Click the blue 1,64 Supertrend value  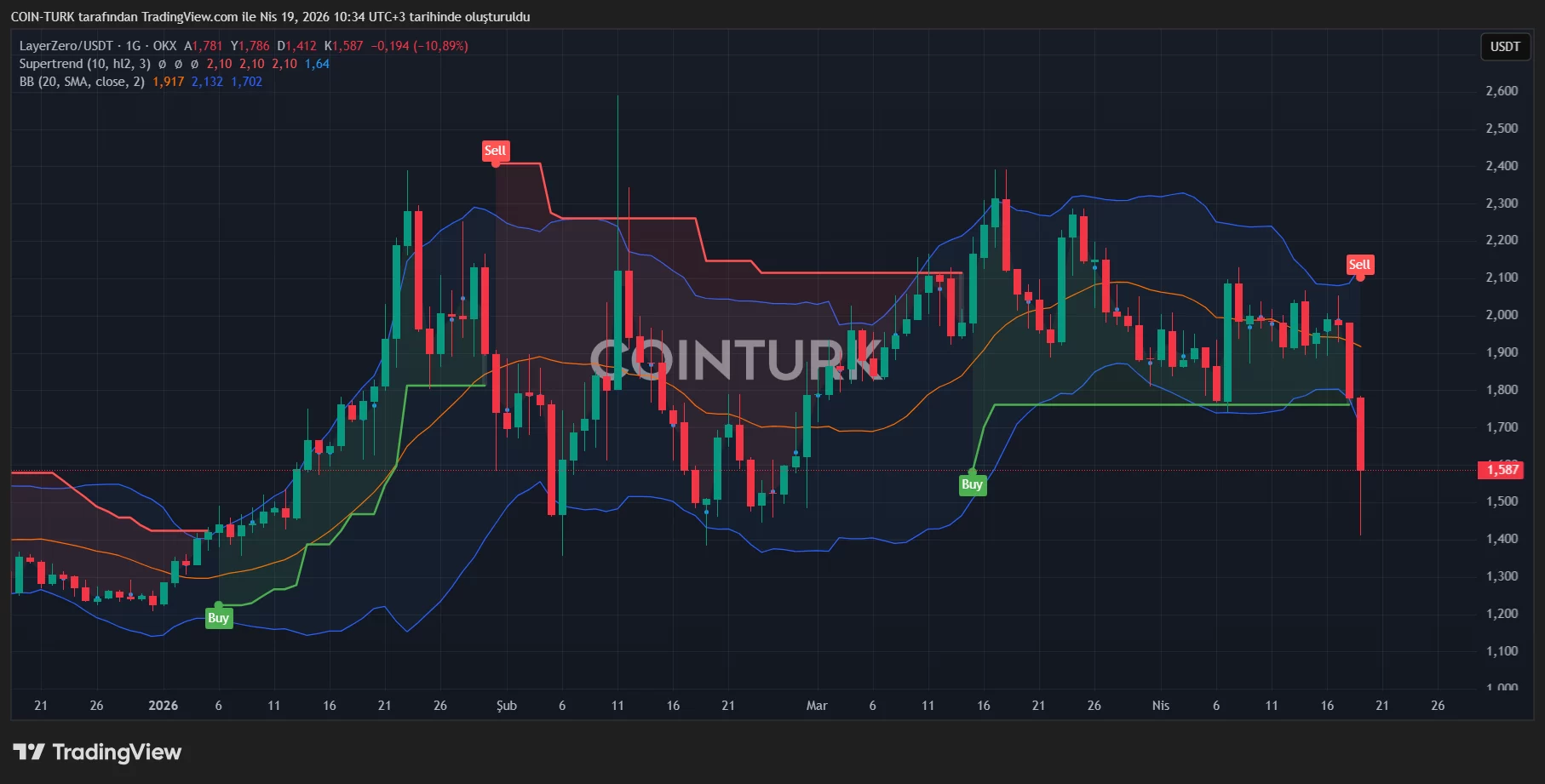317,64
